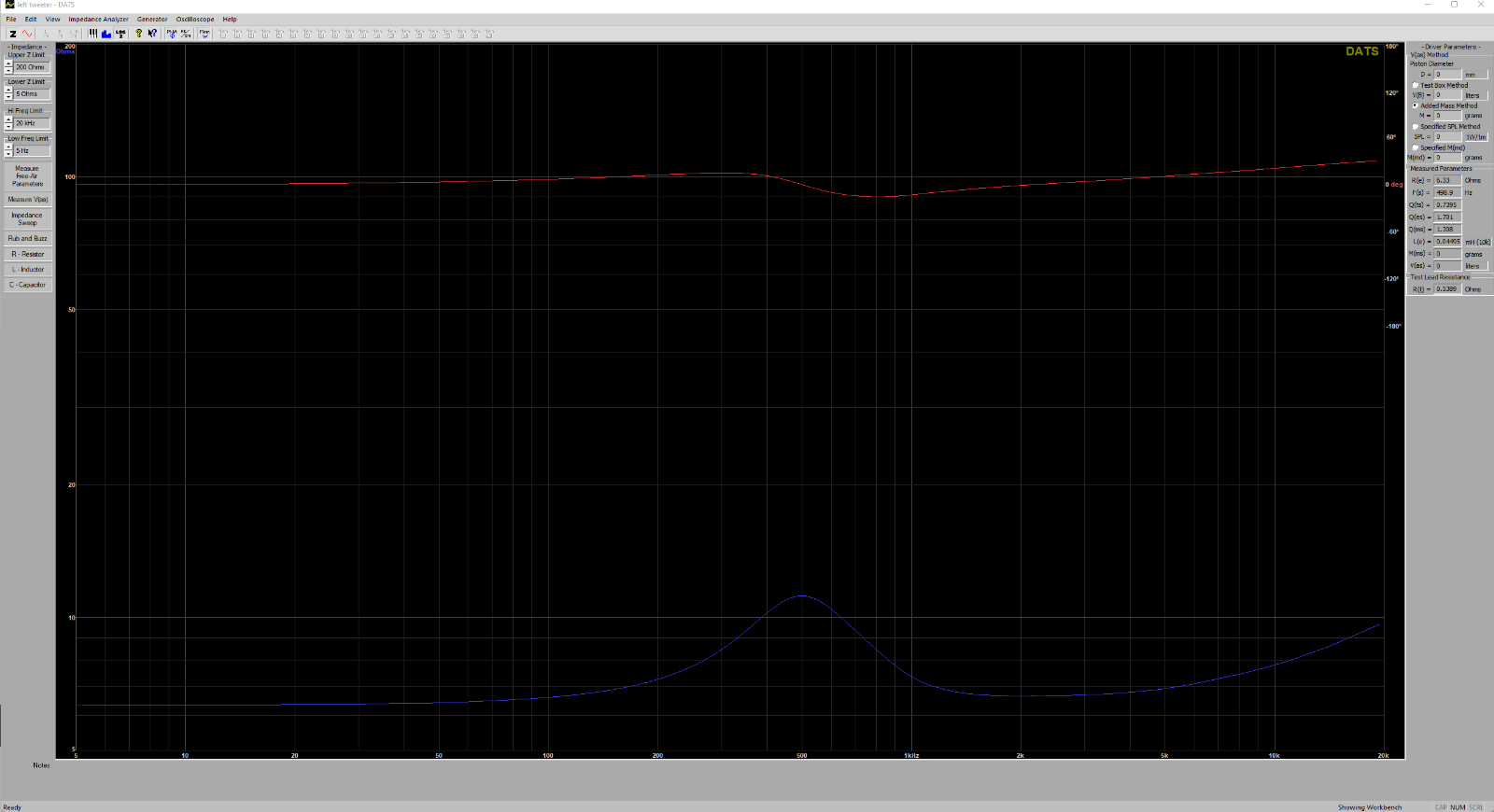Click the R - Resistor button

tap(27, 254)
